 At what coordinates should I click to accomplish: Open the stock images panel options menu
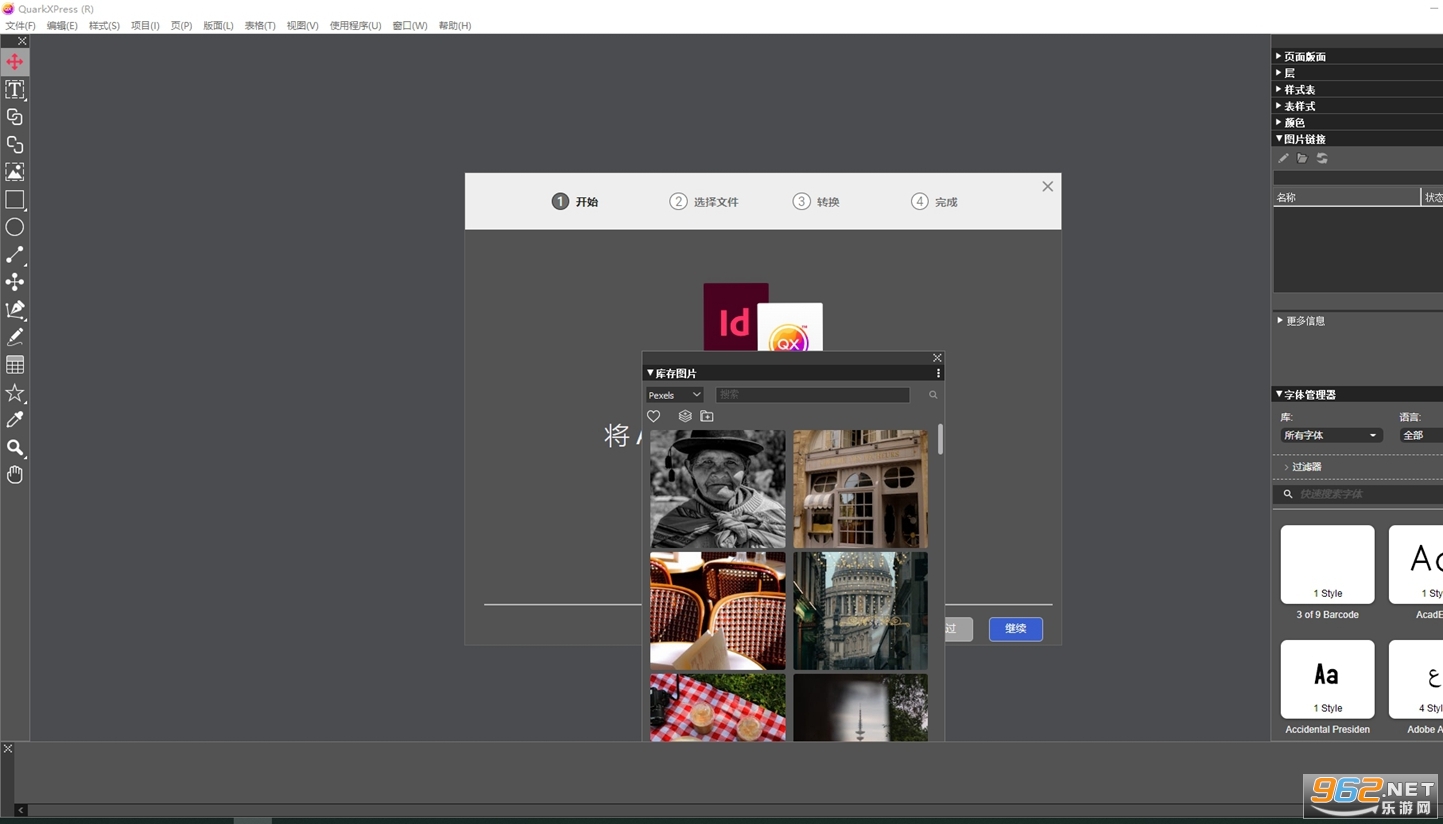point(938,373)
